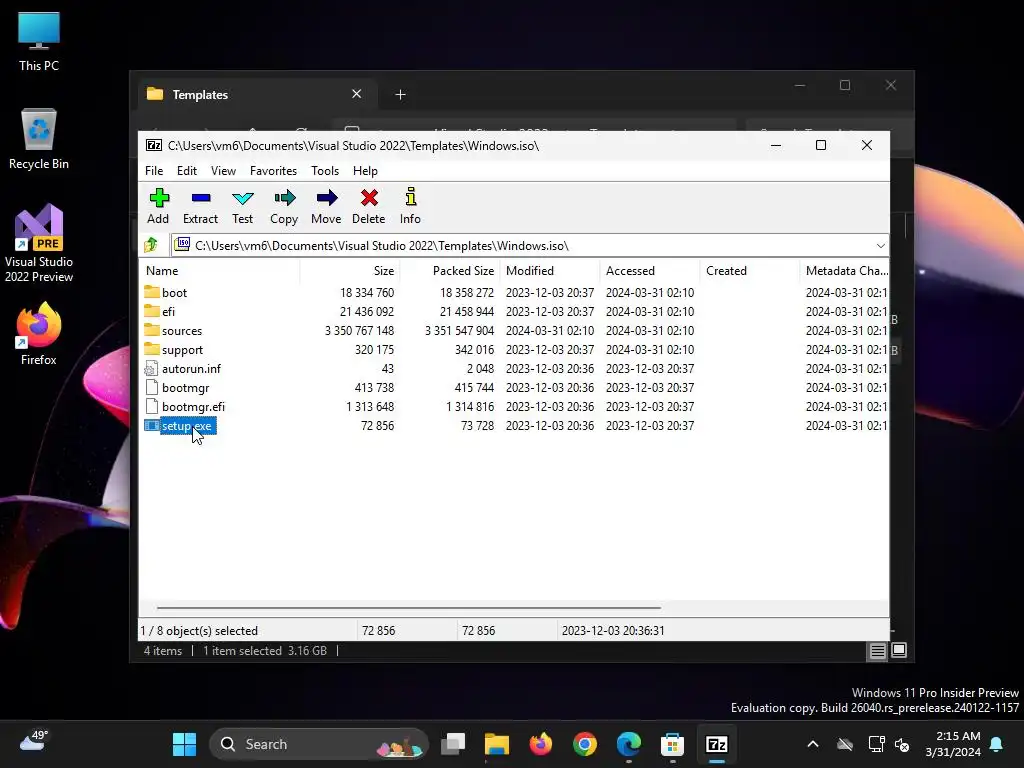Sort by the Created column

(x=749, y=270)
